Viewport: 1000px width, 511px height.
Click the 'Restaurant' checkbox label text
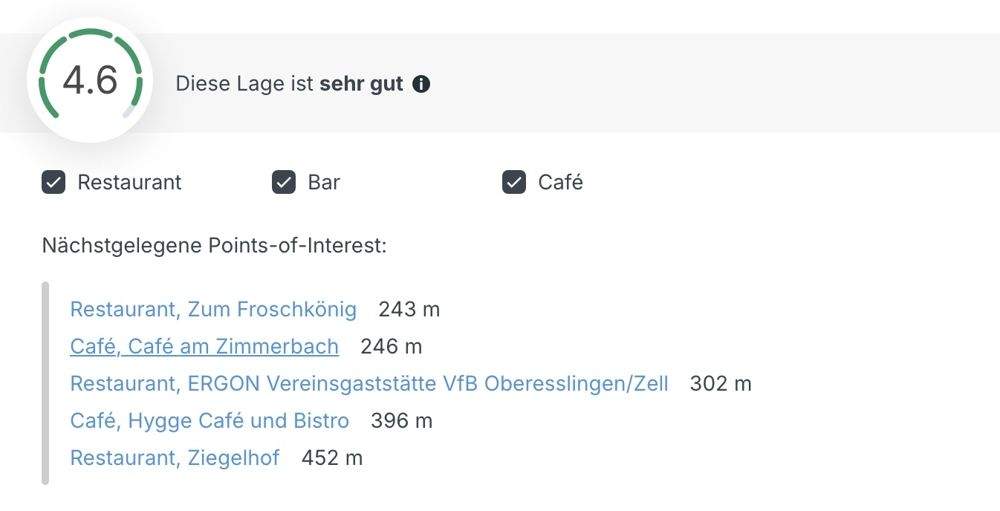pos(129,182)
